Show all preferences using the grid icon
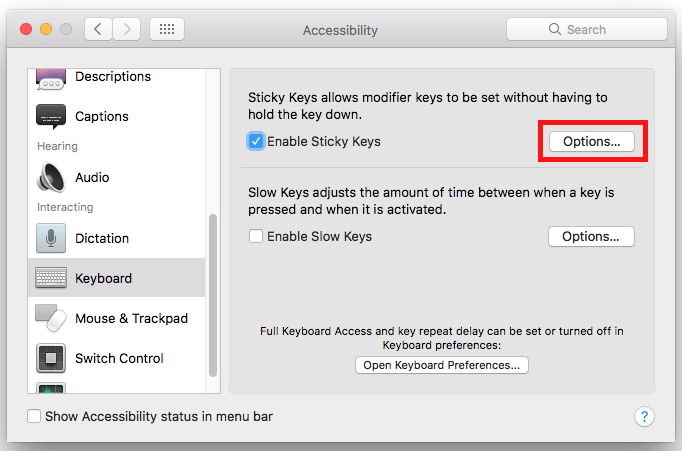This screenshot has width=682, height=451. 167,29
